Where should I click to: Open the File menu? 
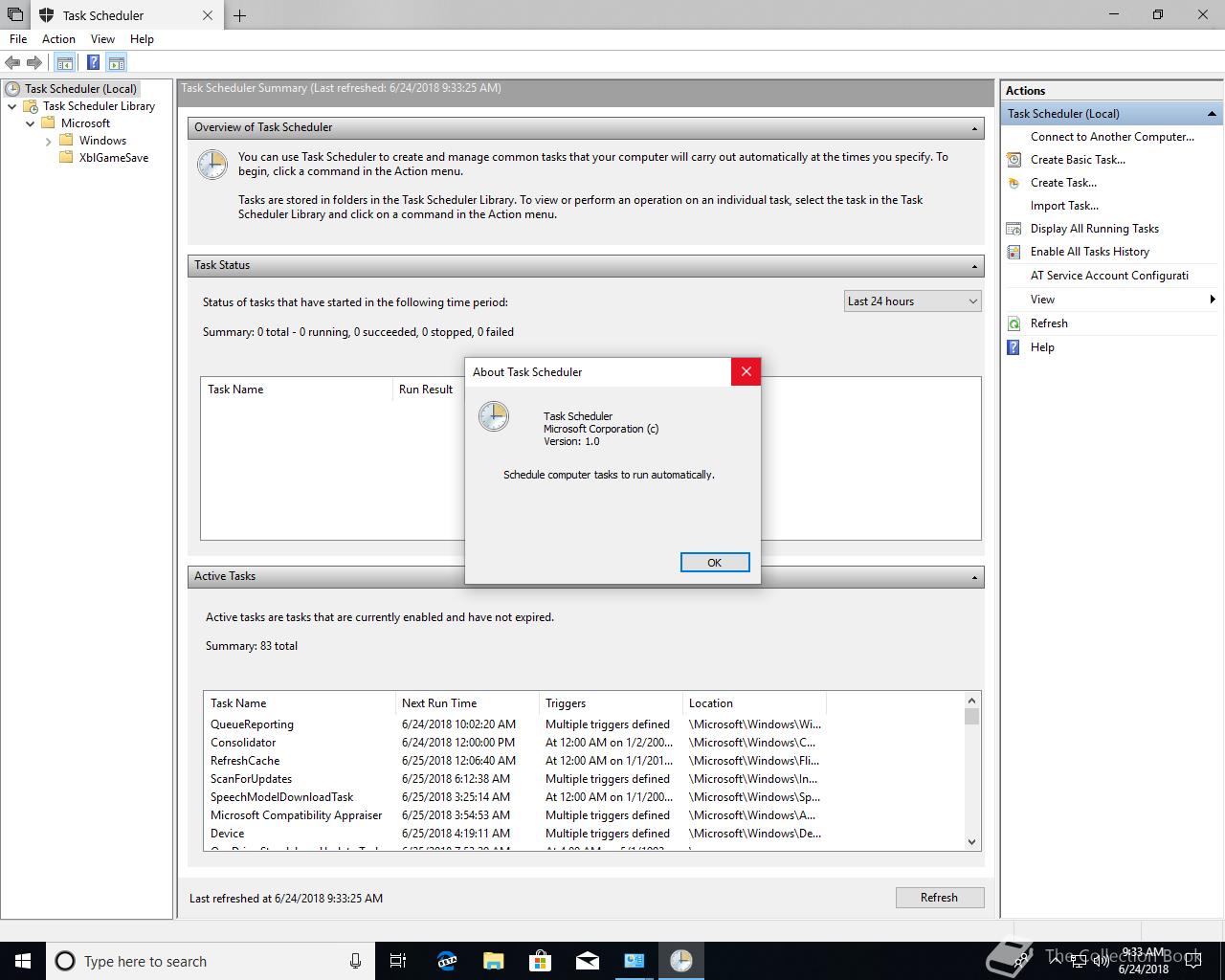tap(18, 39)
